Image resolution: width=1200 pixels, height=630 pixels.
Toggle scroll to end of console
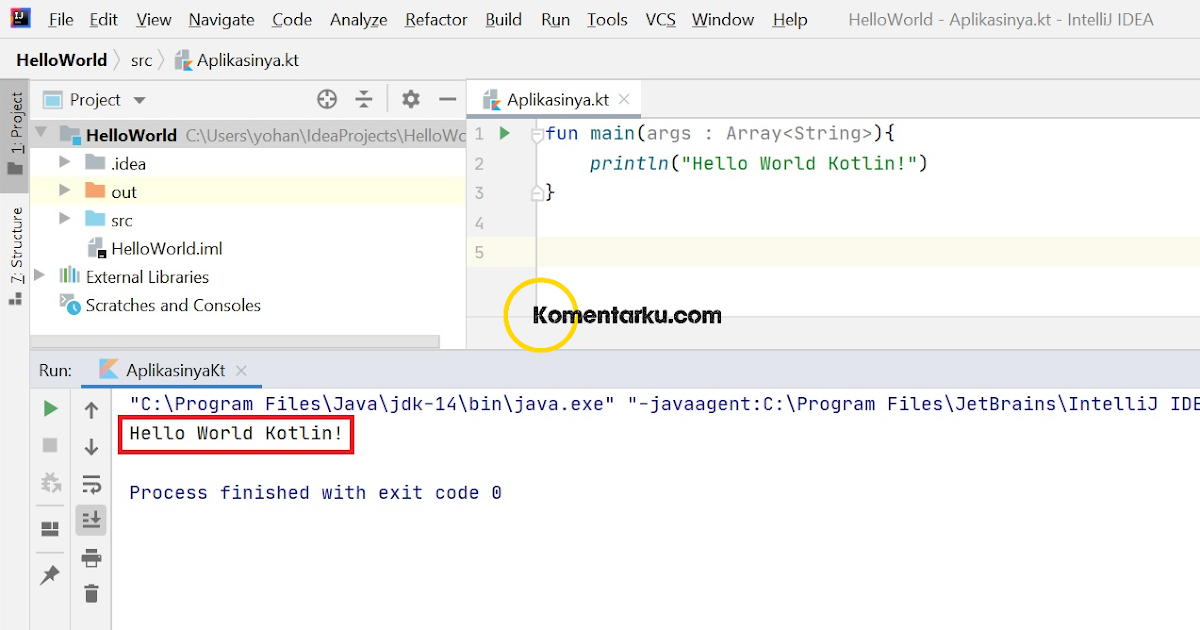[x=91, y=520]
